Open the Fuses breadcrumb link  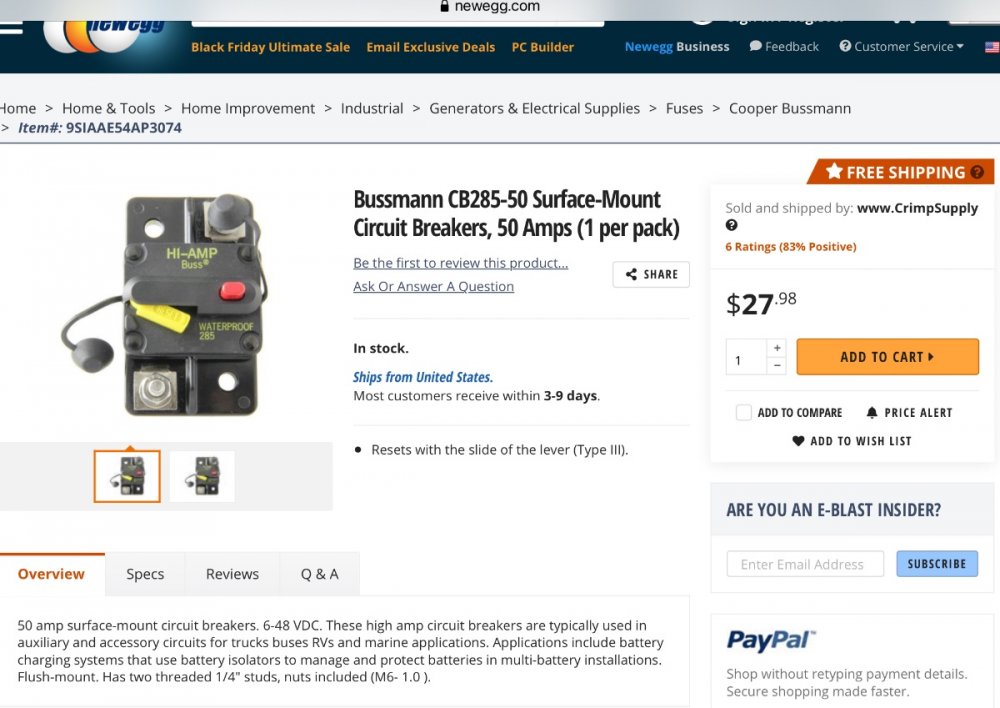pos(684,108)
